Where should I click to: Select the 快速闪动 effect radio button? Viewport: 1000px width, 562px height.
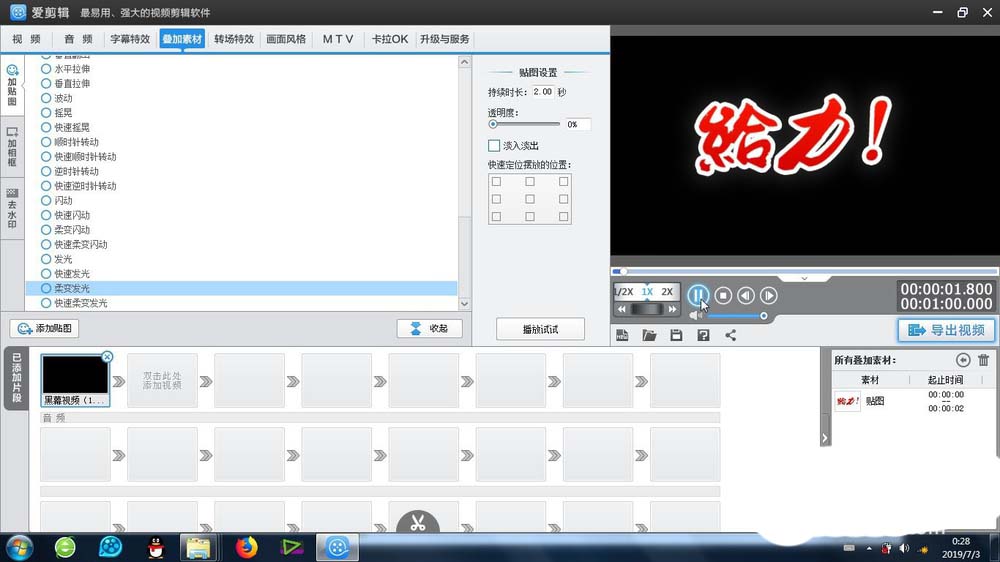coord(46,215)
